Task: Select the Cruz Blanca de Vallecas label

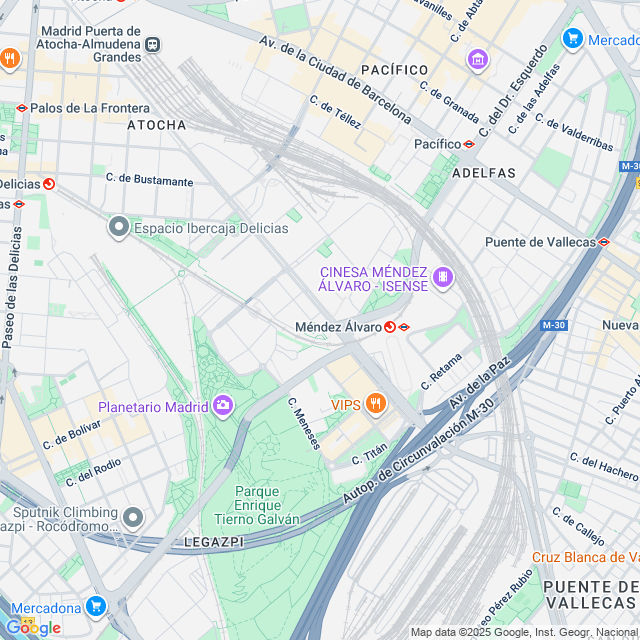Action: 586,557
